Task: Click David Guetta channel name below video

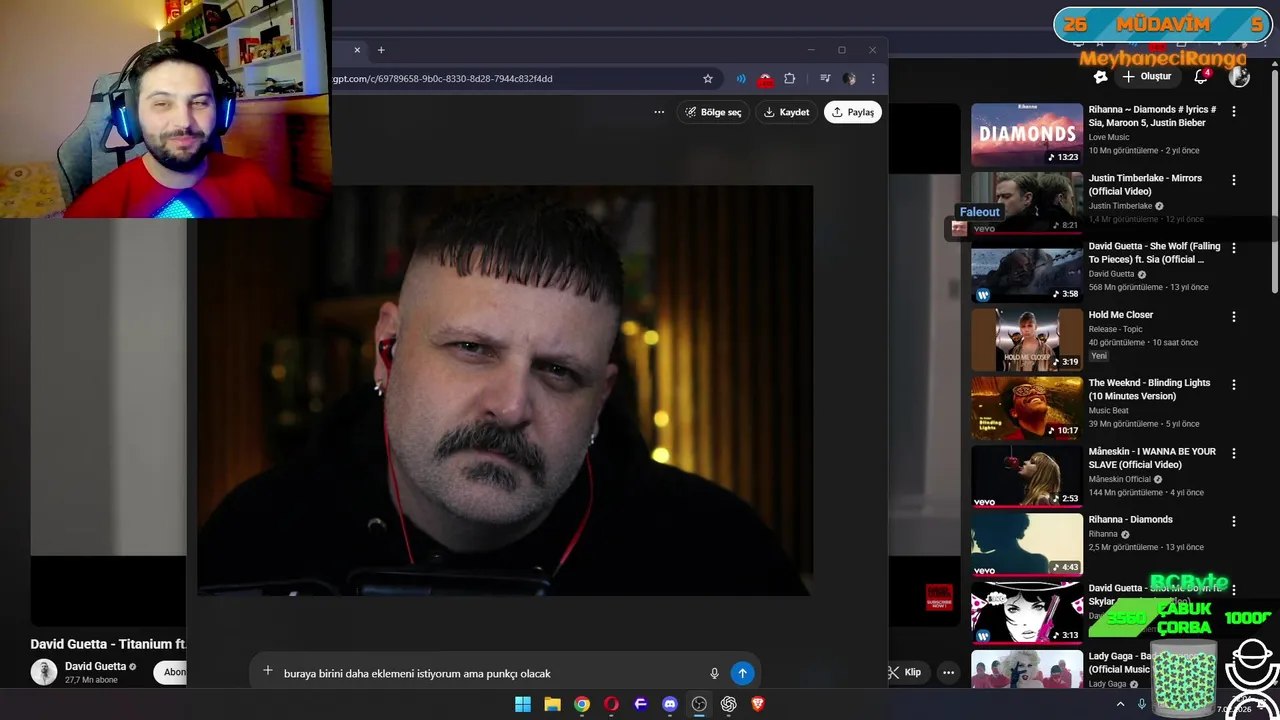Action: [95, 666]
